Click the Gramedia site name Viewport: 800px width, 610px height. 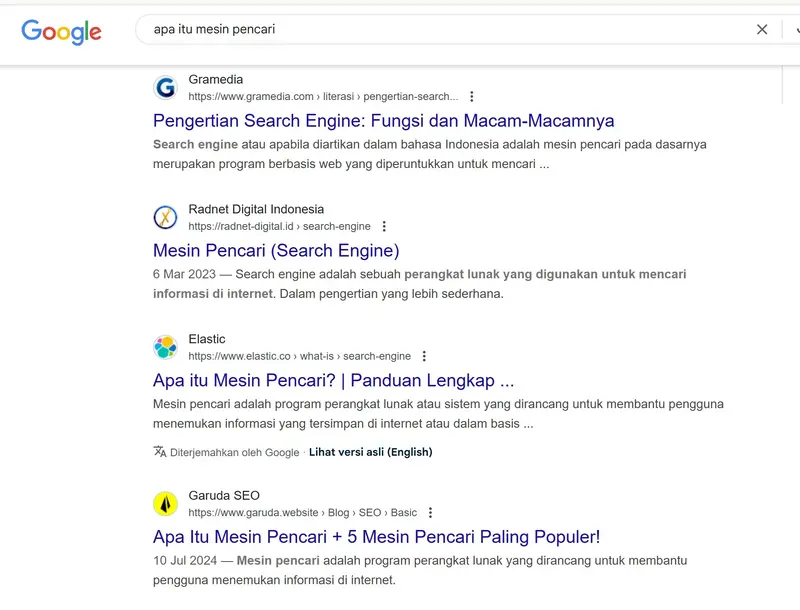click(216, 80)
